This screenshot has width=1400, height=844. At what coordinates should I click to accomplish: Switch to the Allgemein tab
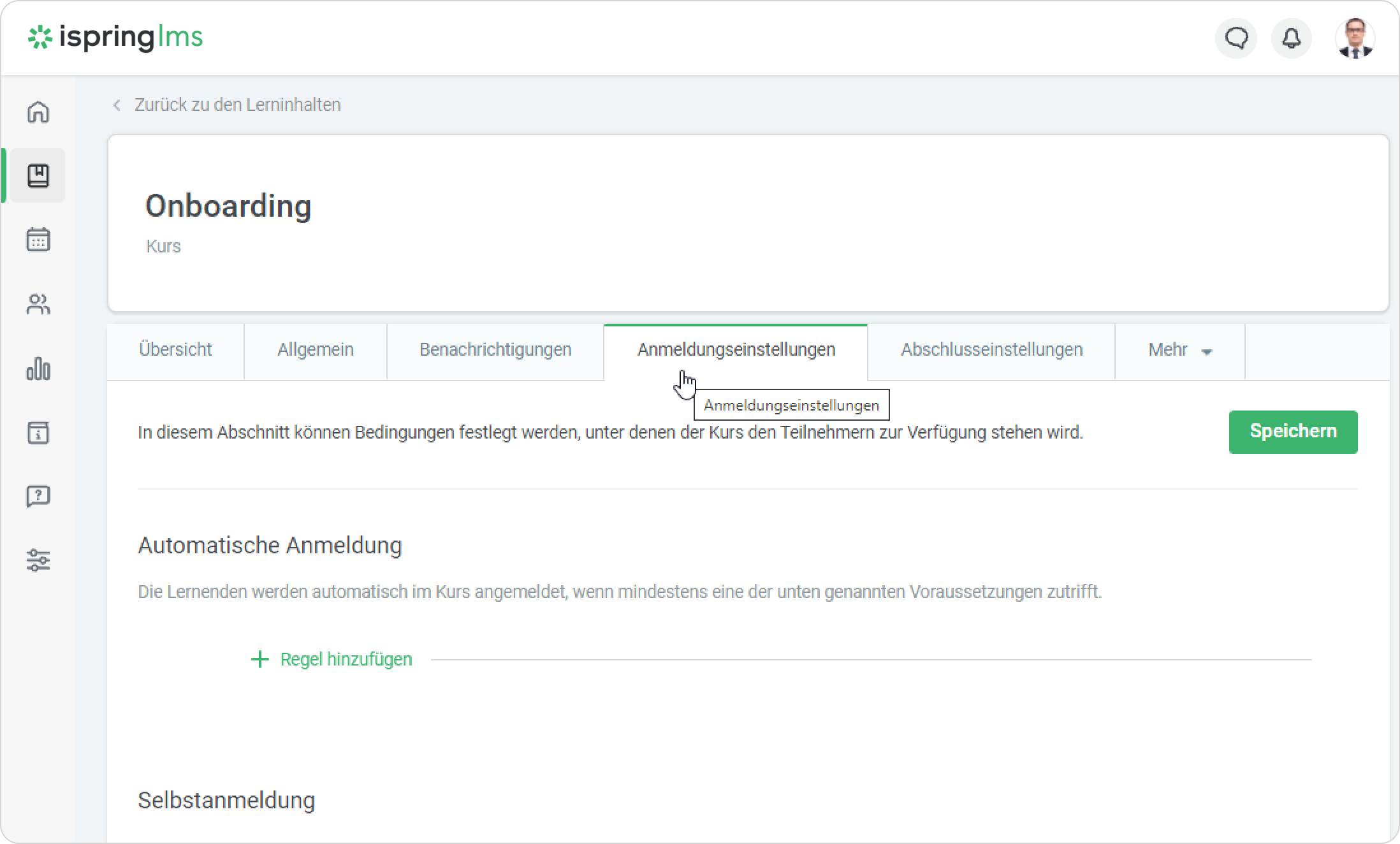316,350
